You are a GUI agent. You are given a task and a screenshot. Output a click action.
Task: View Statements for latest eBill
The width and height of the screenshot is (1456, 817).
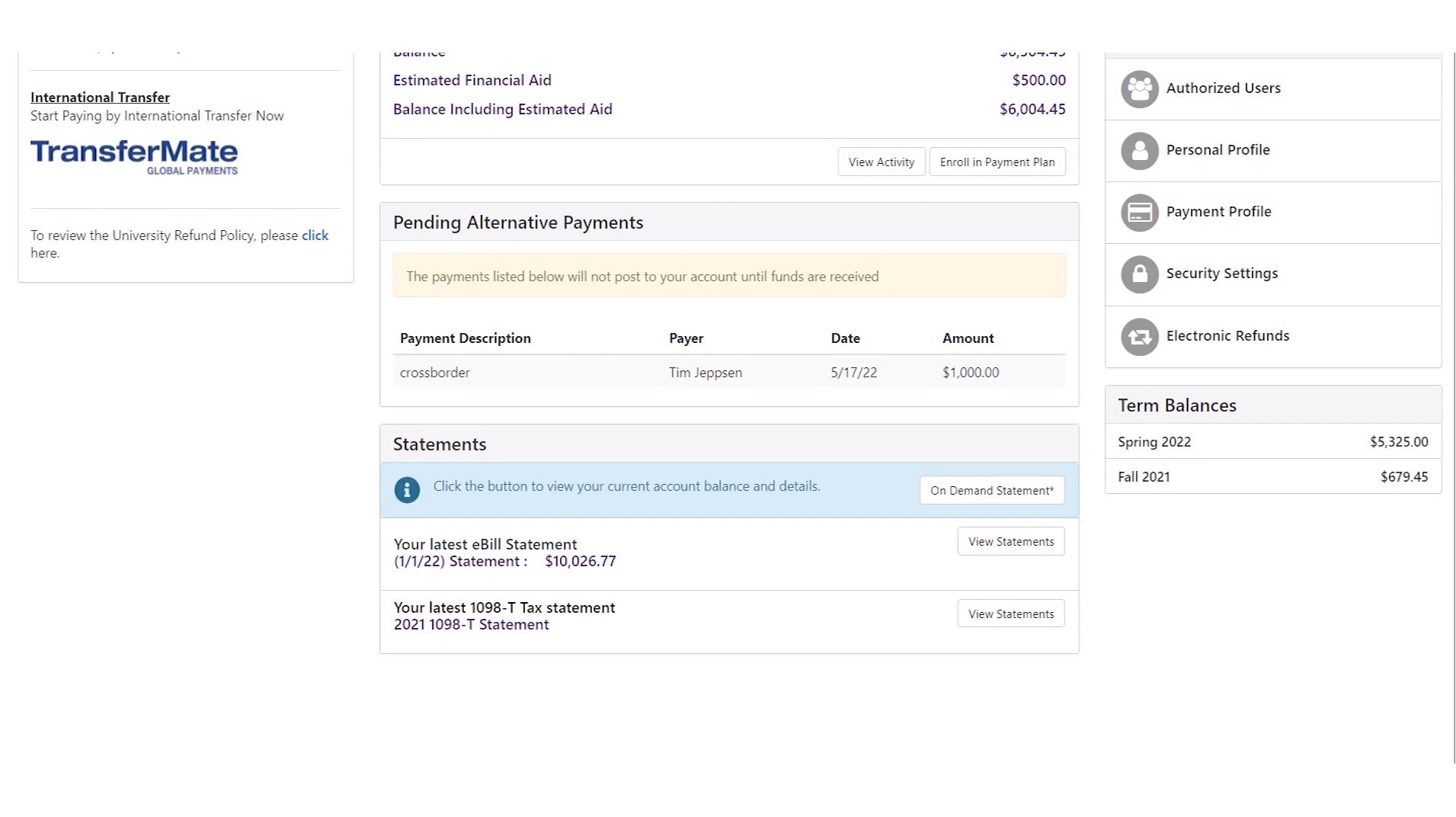(1010, 542)
